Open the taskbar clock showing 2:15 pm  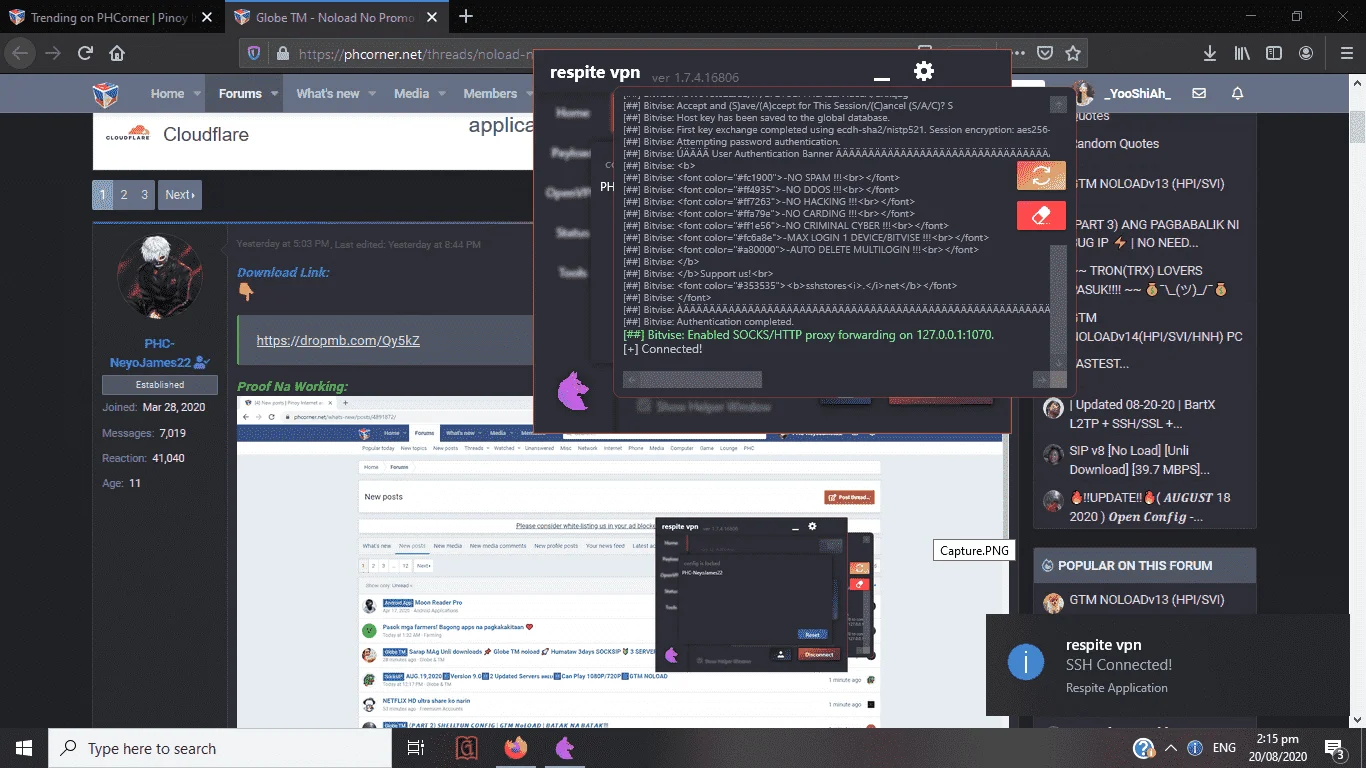[1277, 748]
